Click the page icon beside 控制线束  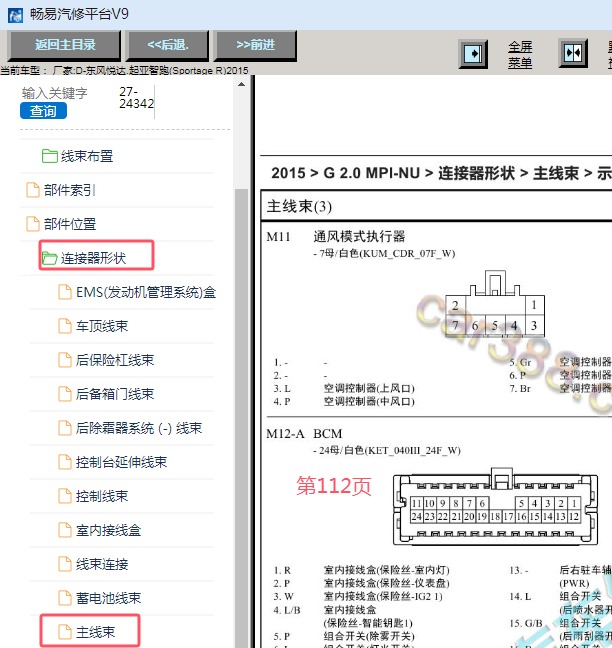64,496
